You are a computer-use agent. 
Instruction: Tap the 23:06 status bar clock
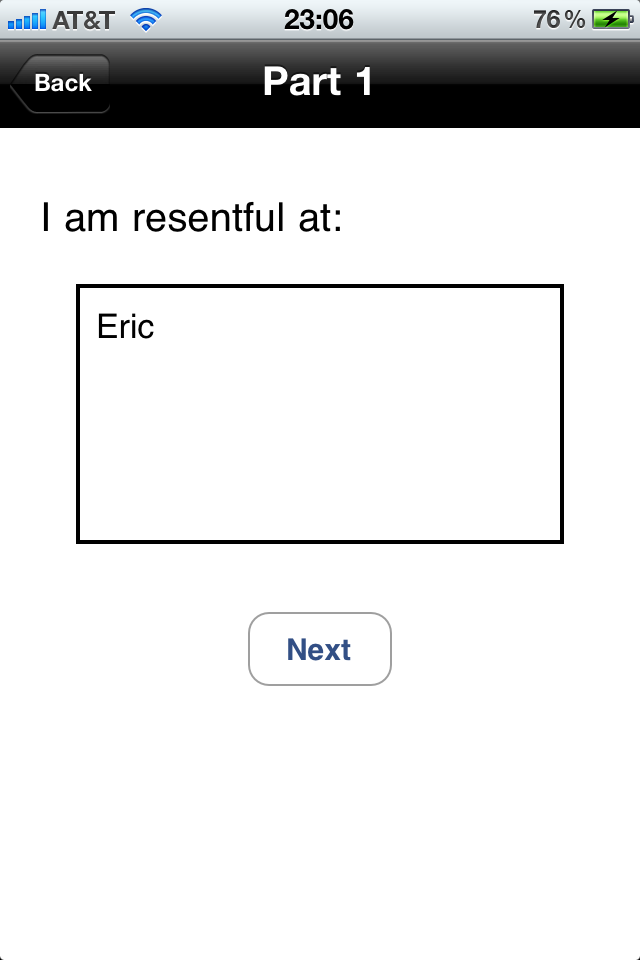coord(318,19)
